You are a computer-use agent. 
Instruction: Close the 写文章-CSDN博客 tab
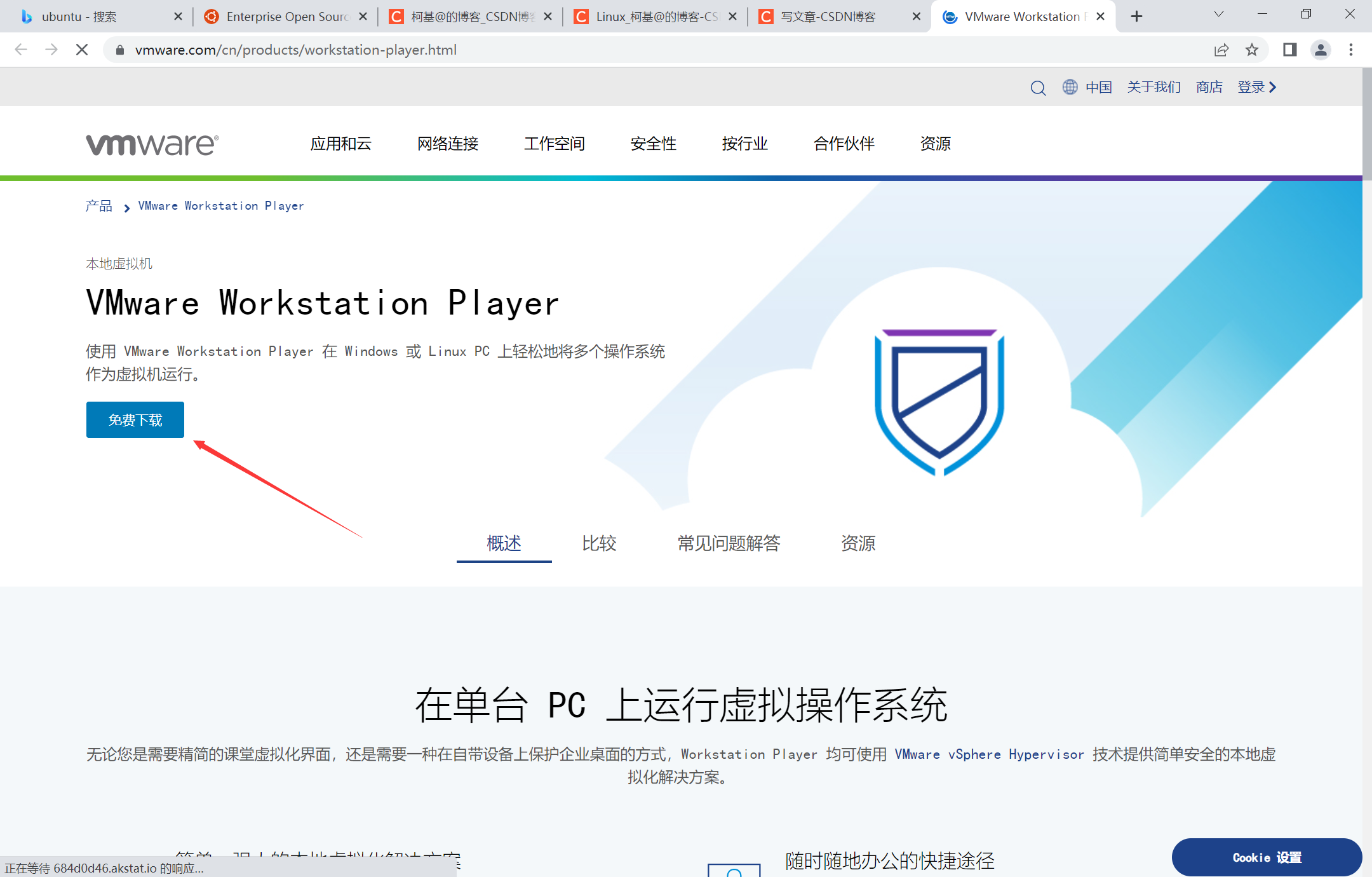click(917, 17)
